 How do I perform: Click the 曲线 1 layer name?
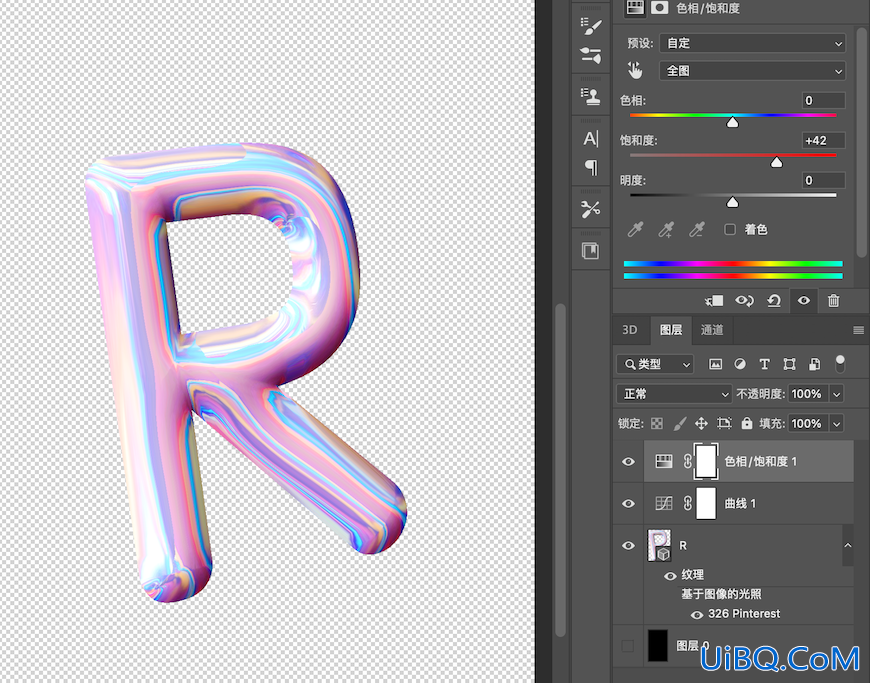(x=740, y=503)
